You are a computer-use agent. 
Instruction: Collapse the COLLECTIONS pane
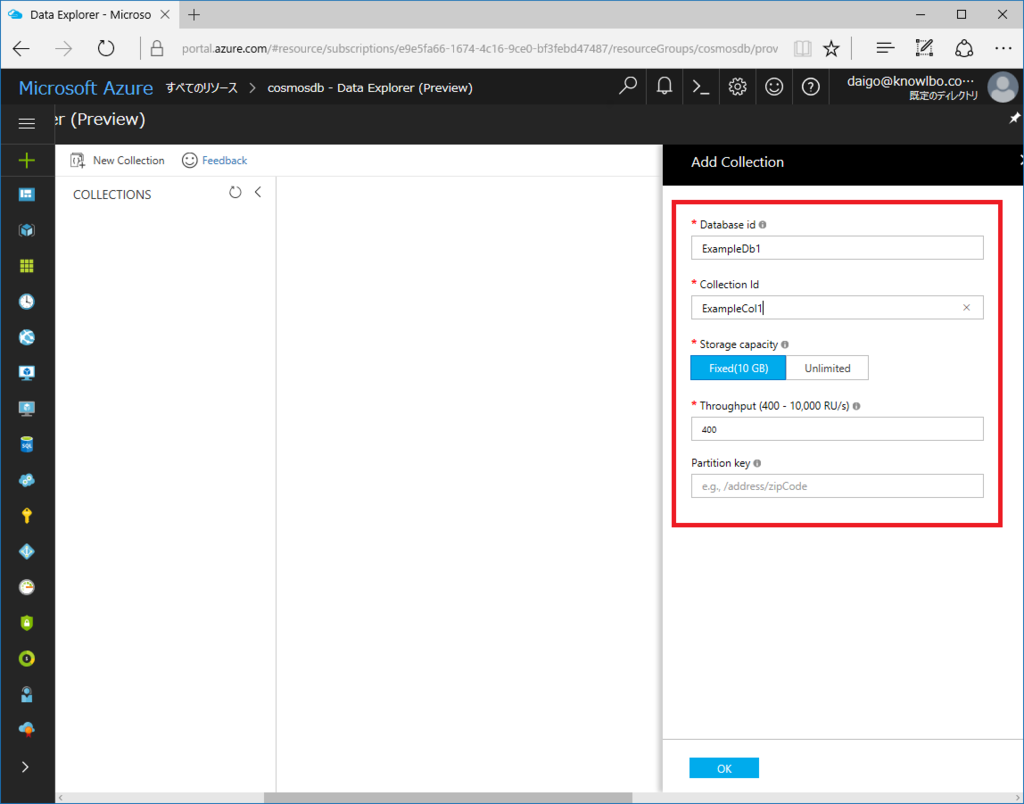[258, 192]
